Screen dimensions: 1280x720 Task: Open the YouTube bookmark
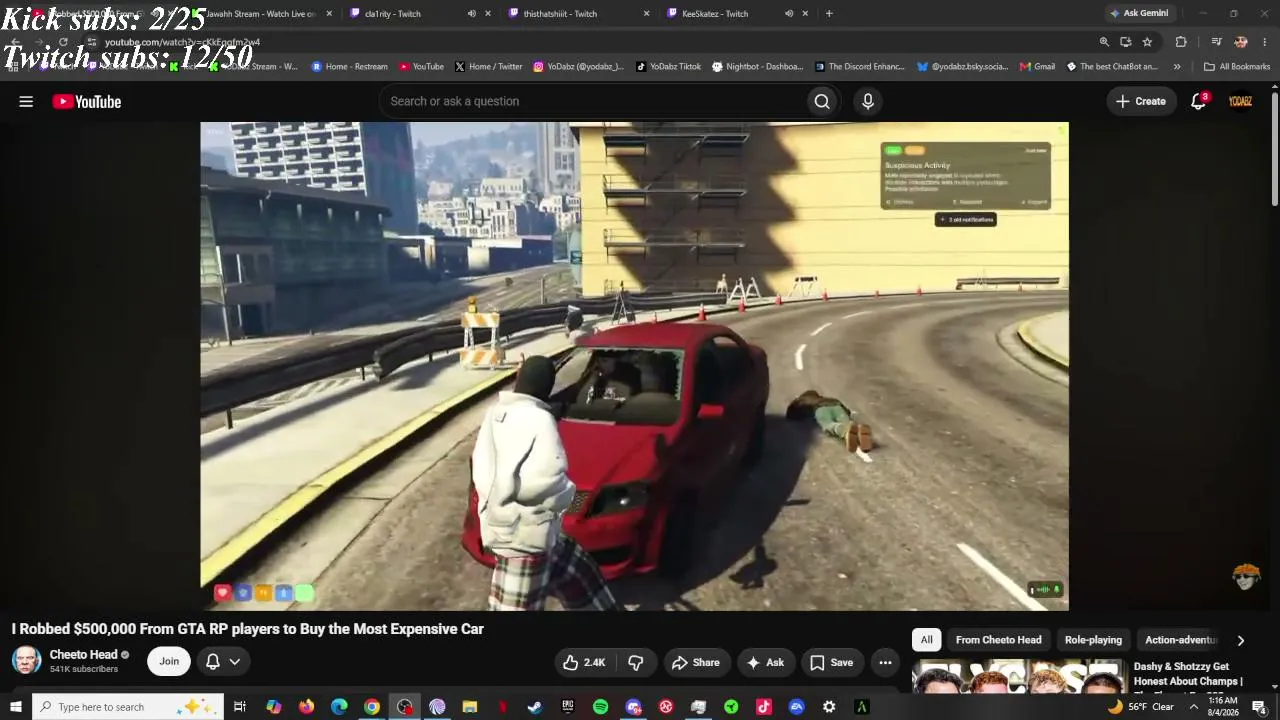coord(421,67)
